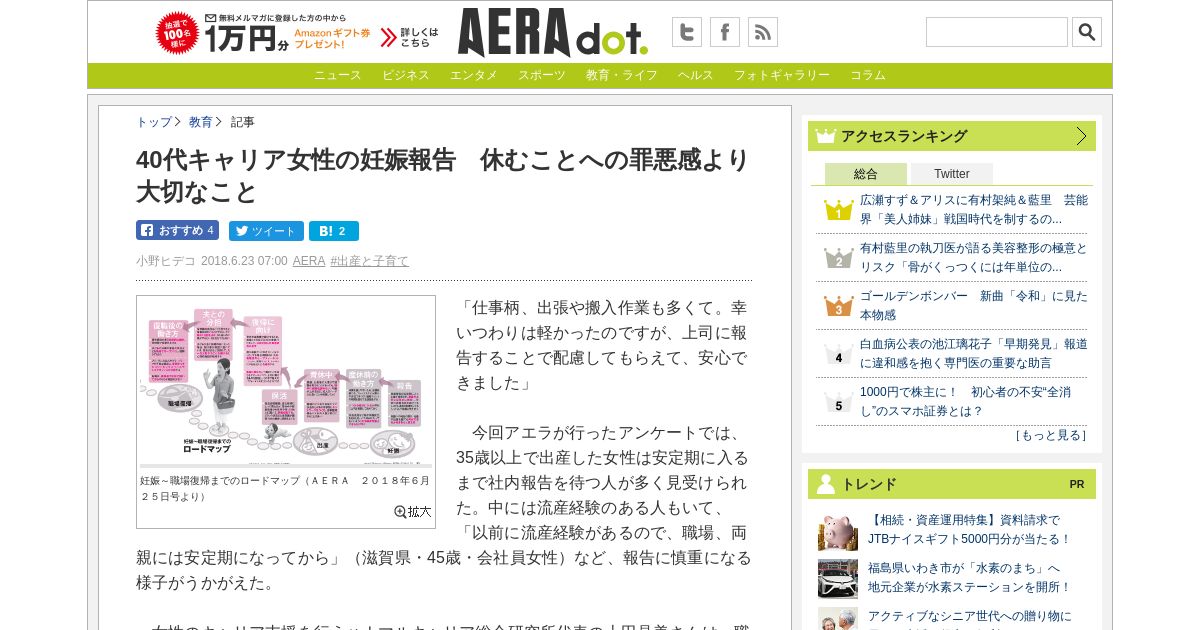Open the ヘルス menu
Image resolution: width=1200 pixels, height=630 pixels.
tap(696, 76)
